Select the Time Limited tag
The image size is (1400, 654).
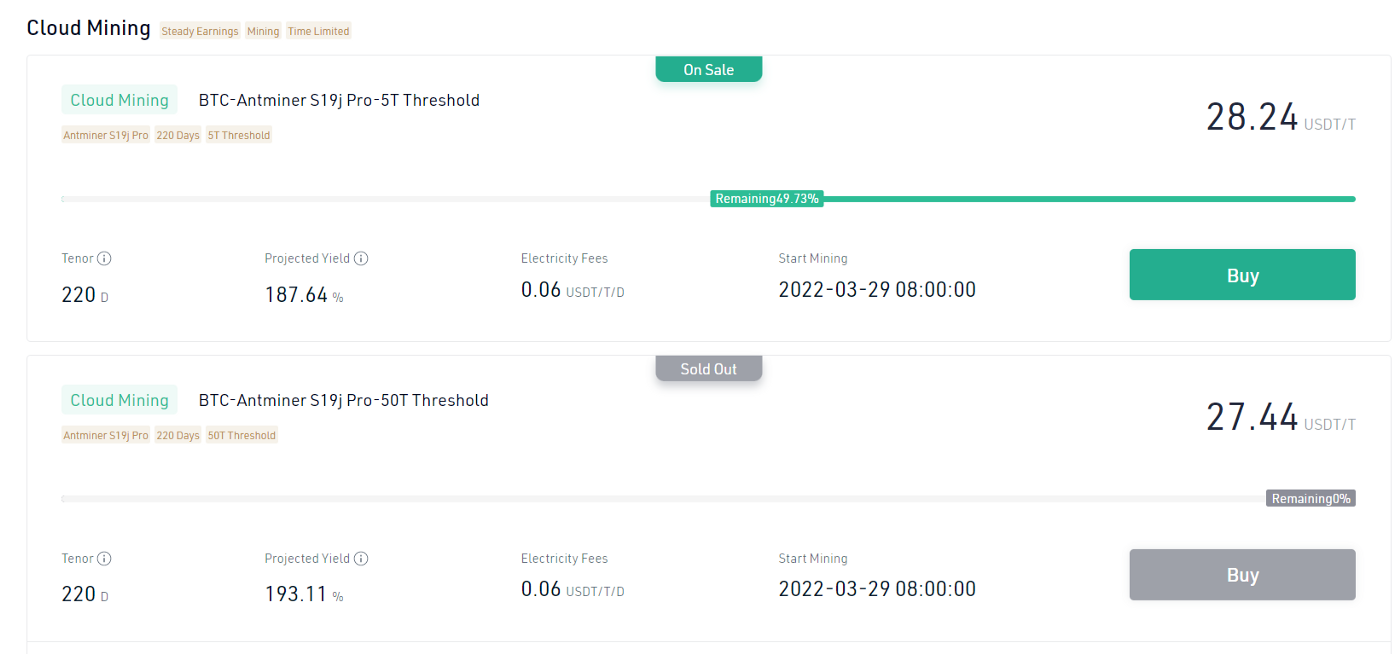(x=318, y=31)
